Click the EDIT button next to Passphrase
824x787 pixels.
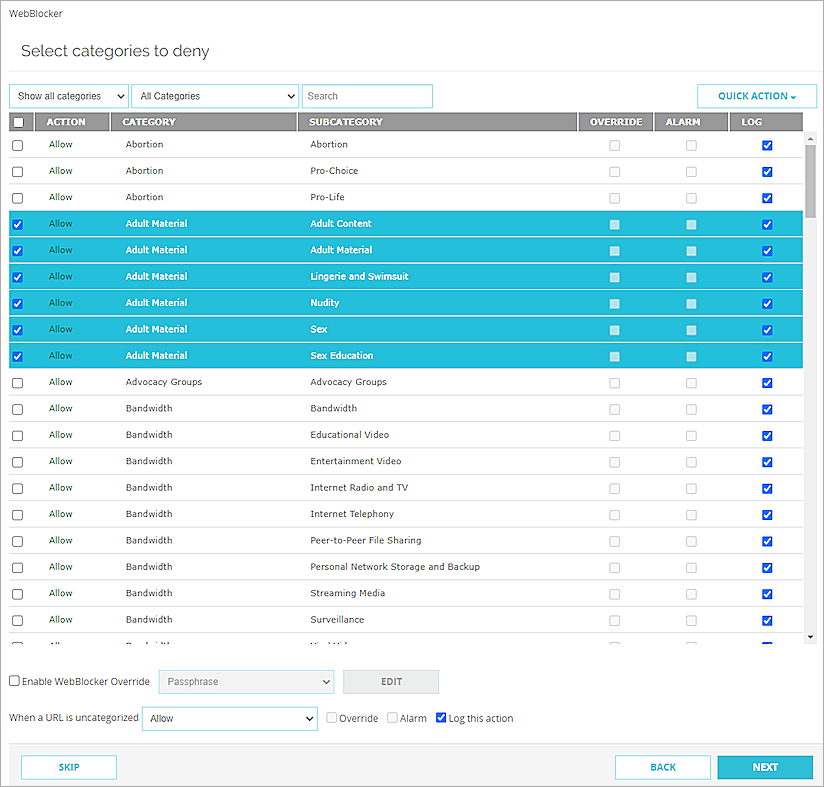point(390,681)
